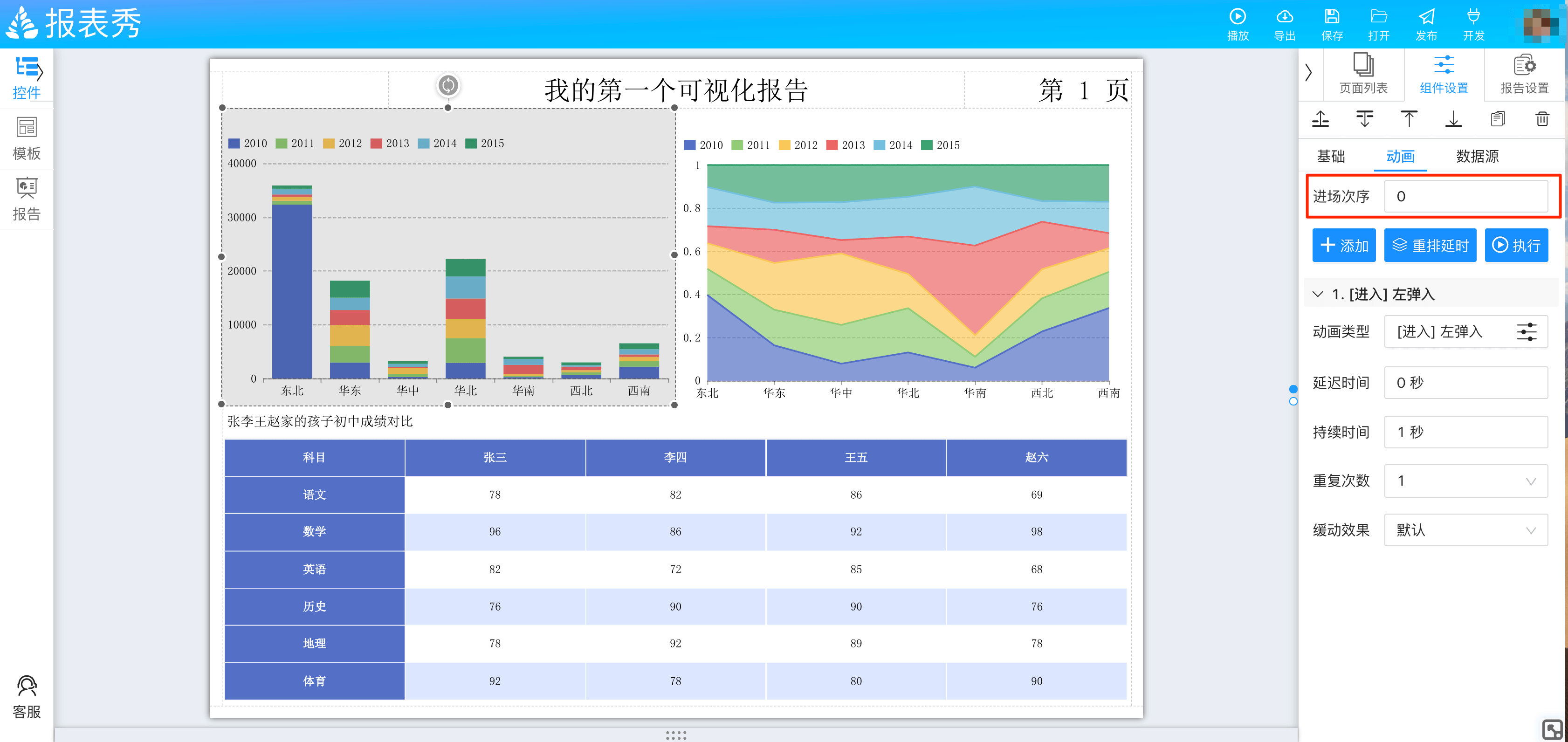Click the 华北 stacked bar in chart

coord(465,318)
